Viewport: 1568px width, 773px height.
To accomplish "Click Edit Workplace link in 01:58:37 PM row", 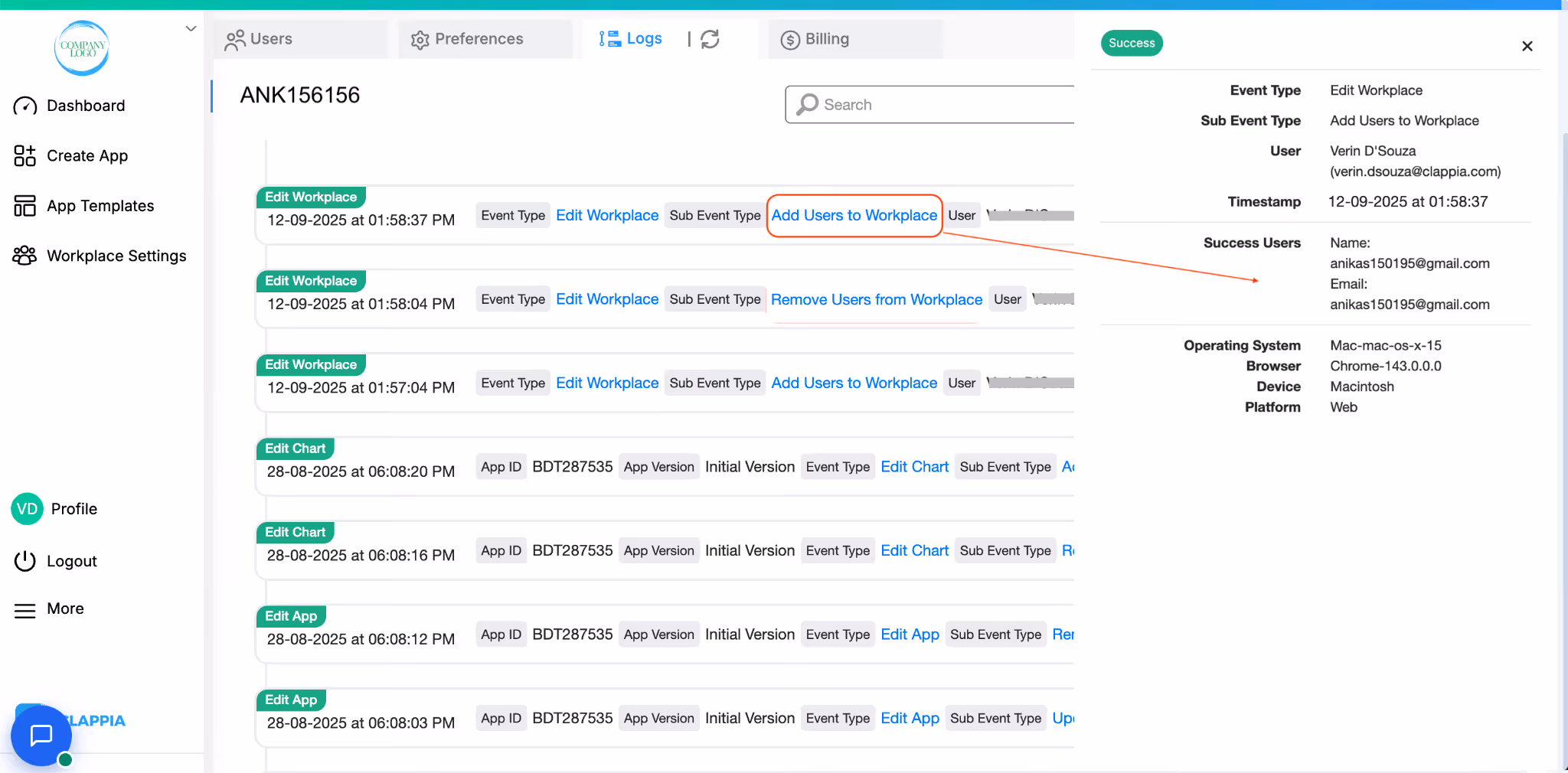I will 607,216.
